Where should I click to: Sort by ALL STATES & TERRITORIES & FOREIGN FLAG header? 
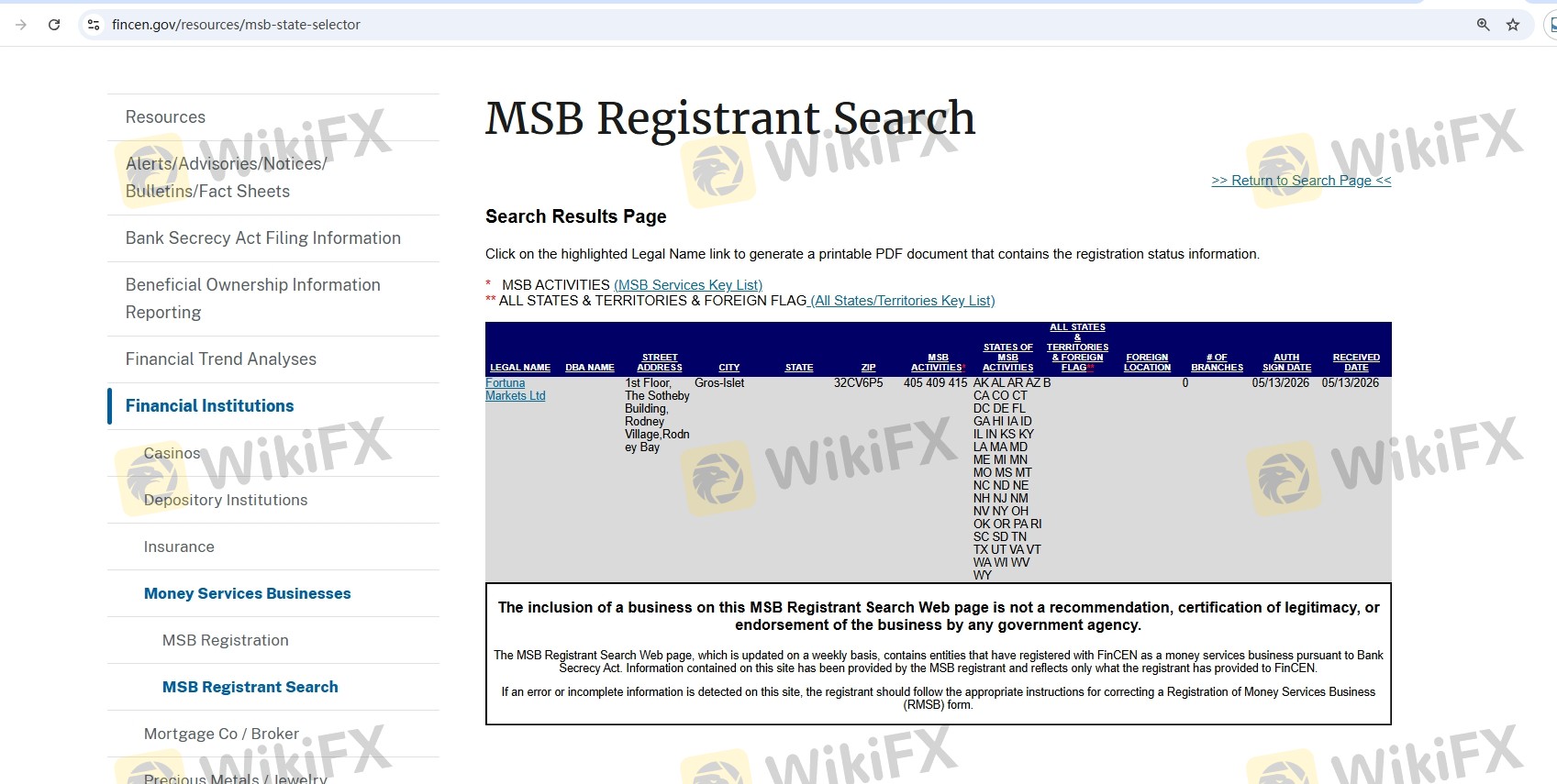pos(1077,348)
